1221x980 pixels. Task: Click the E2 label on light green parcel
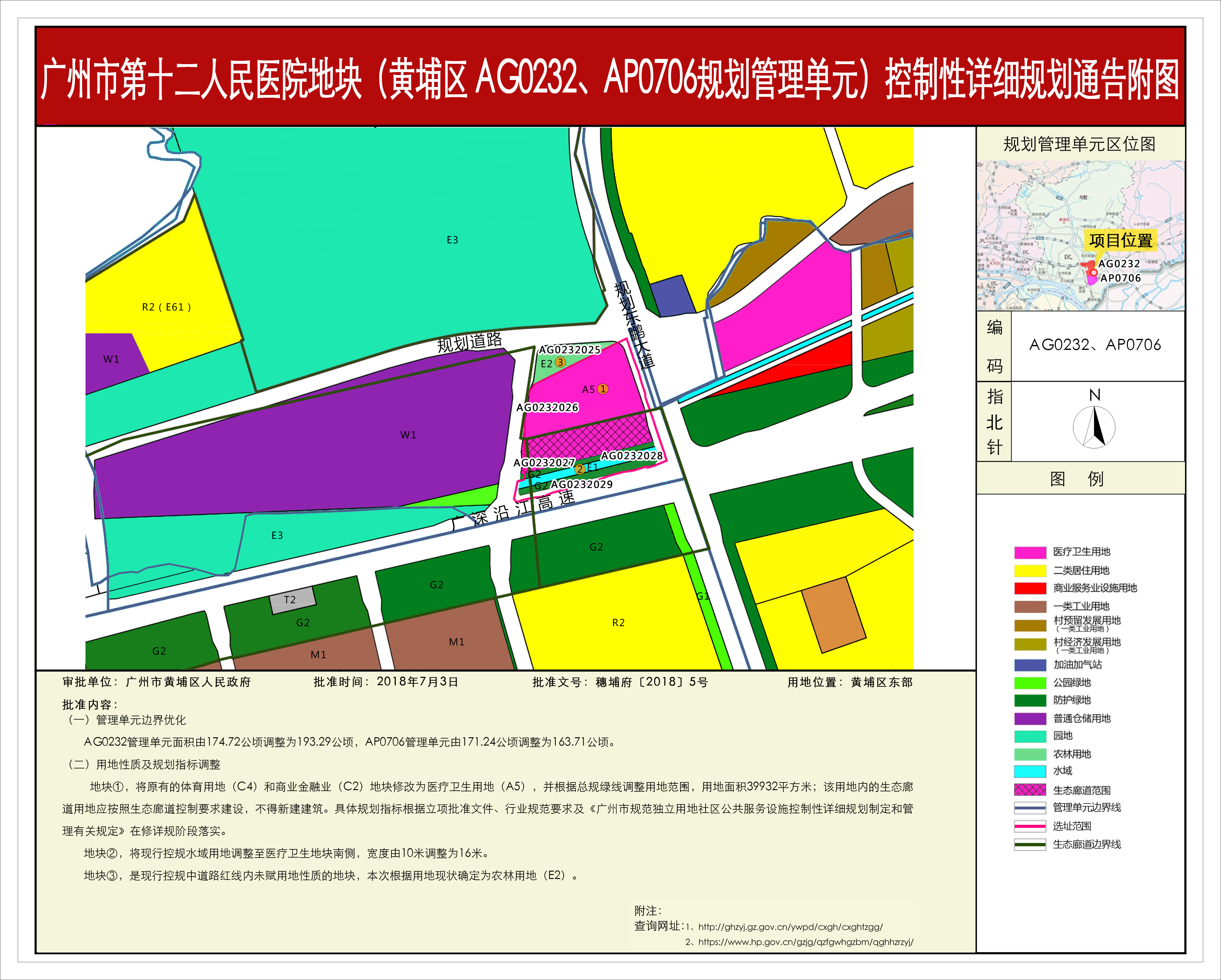(546, 364)
